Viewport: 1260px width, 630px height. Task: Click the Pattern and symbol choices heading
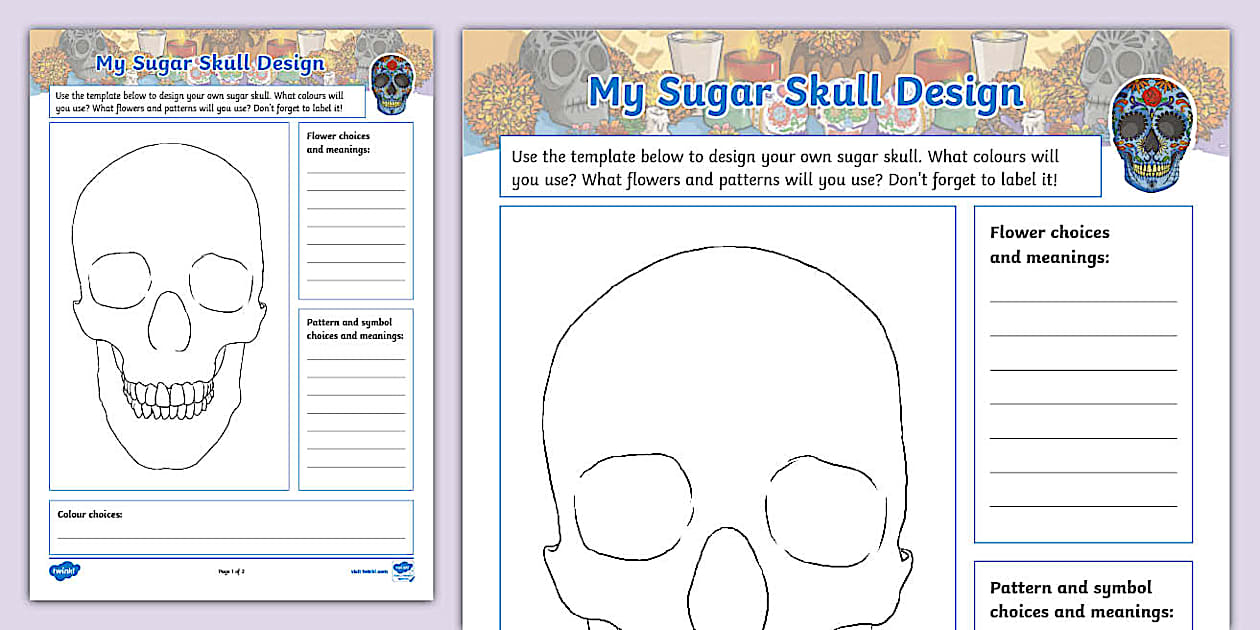pos(1083,599)
